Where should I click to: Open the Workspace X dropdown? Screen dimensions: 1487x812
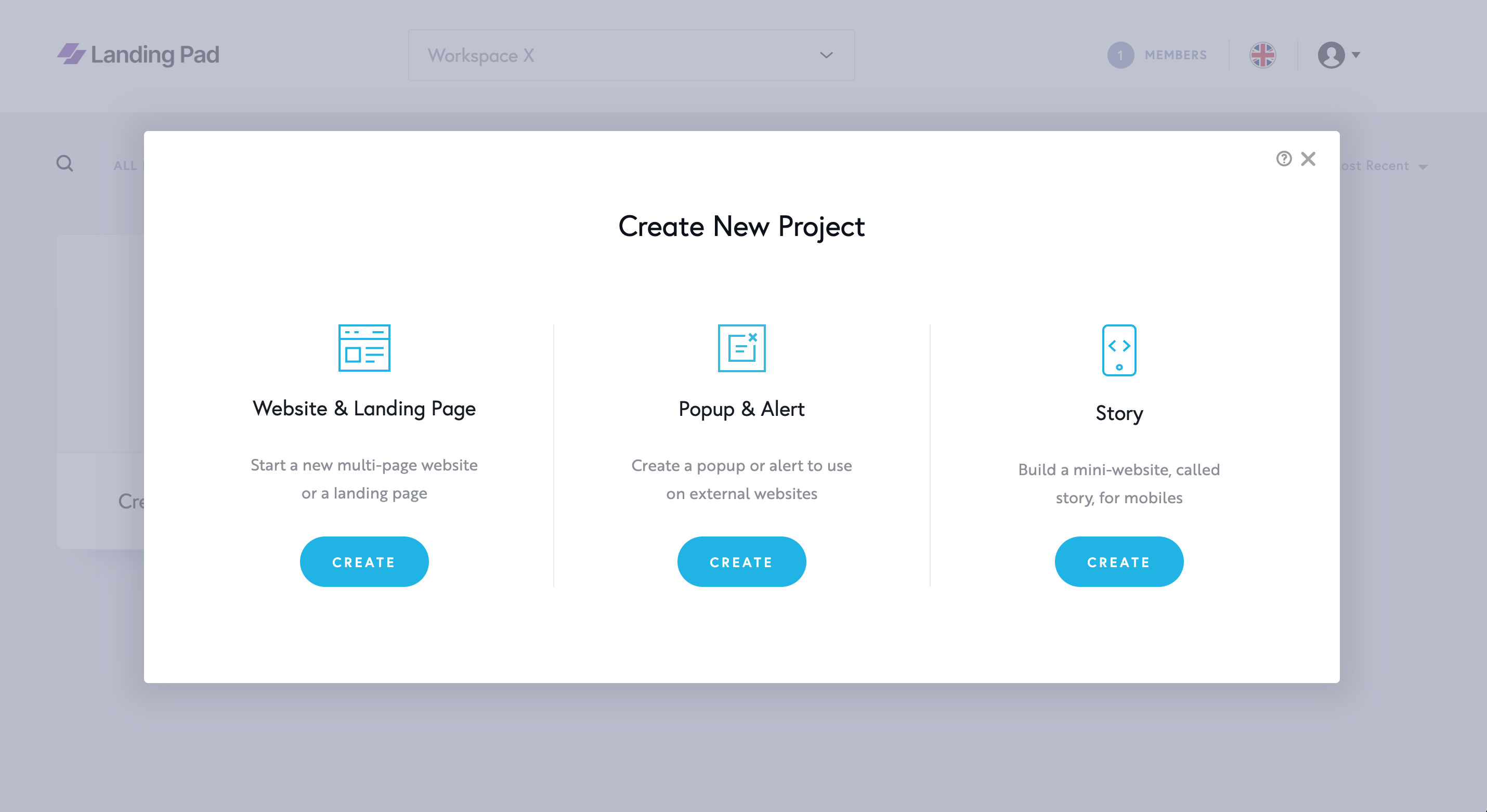(x=631, y=56)
